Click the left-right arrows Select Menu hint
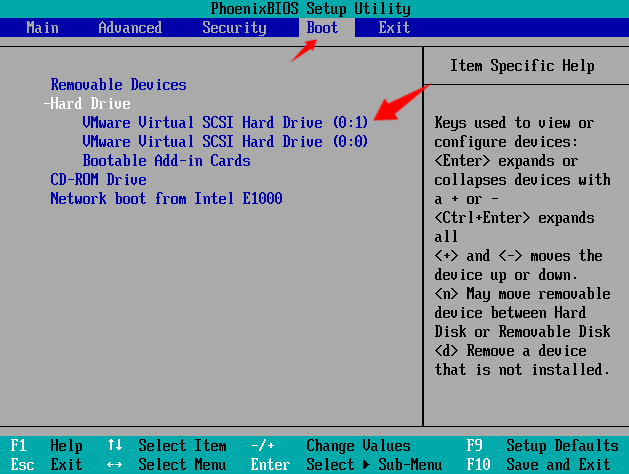Viewport: 629px width, 474px height. point(167,464)
